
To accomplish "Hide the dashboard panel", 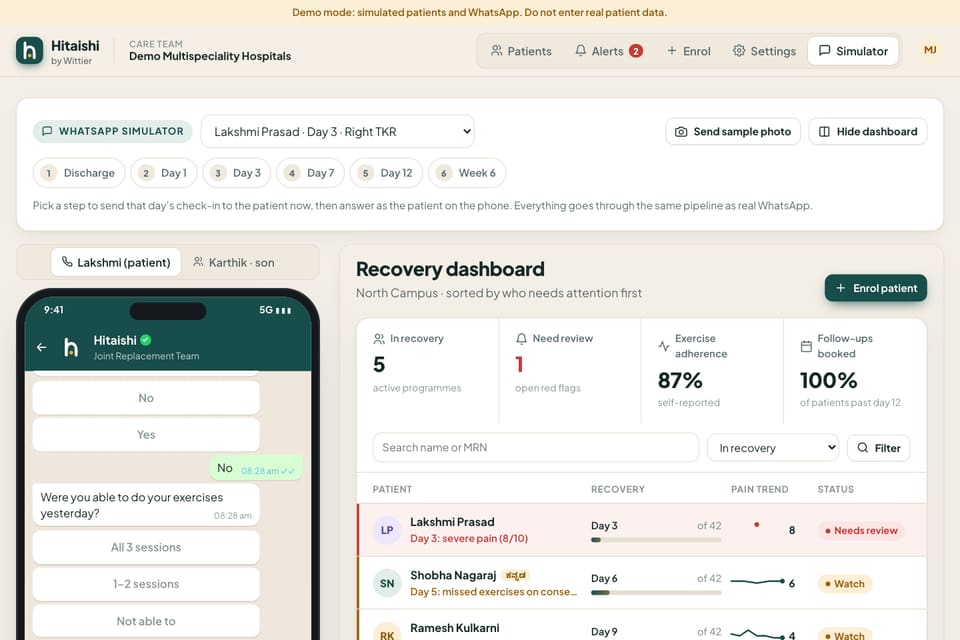I will coord(868,132).
